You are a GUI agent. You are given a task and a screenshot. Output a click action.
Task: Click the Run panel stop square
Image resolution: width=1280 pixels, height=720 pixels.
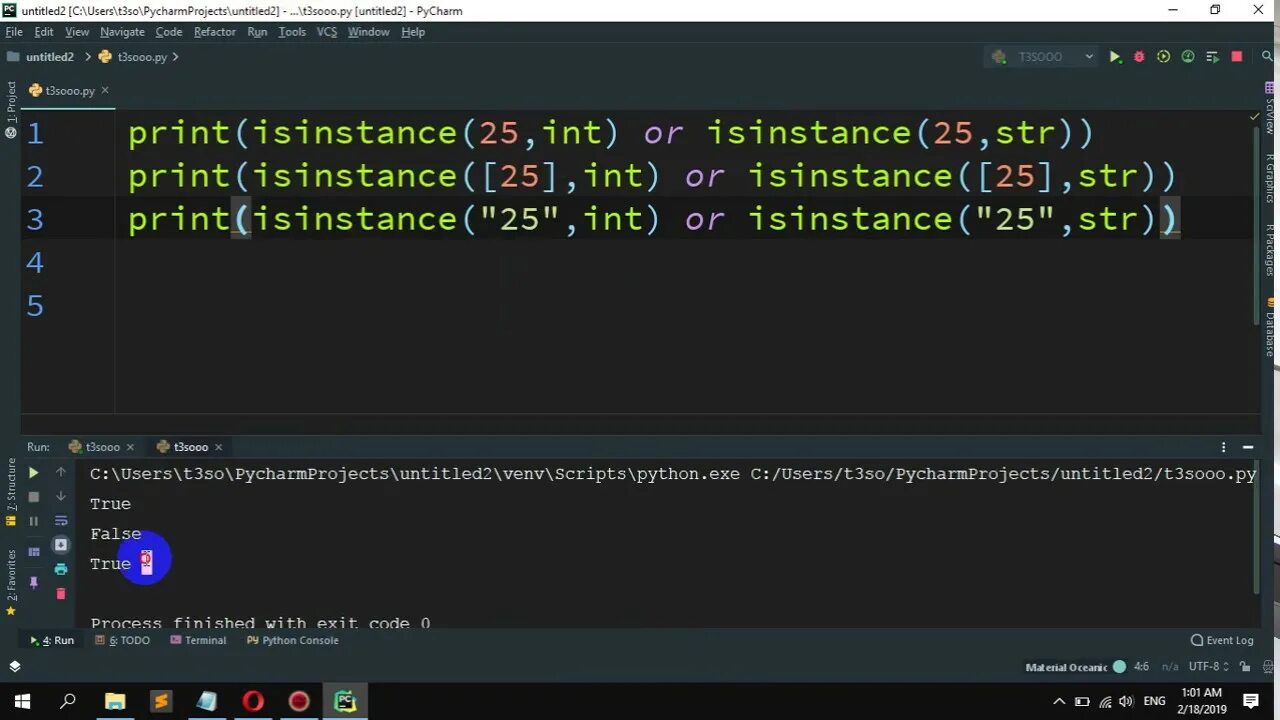tap(33, 496)
